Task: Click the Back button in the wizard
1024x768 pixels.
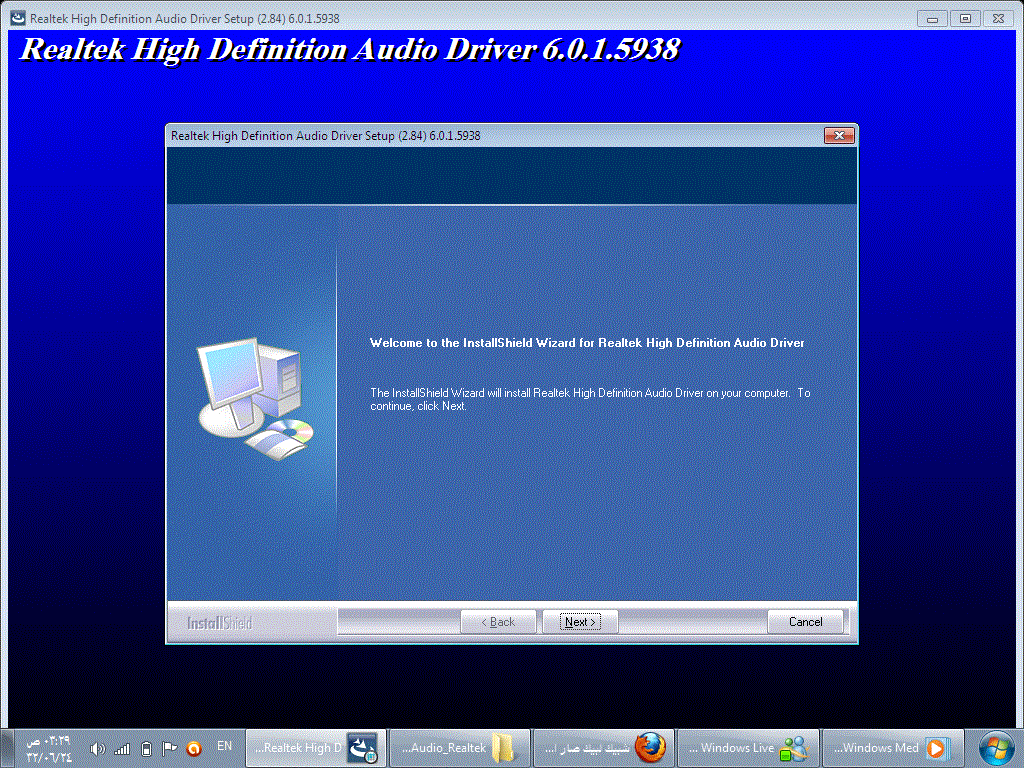Action: click(x=498, y=622)
